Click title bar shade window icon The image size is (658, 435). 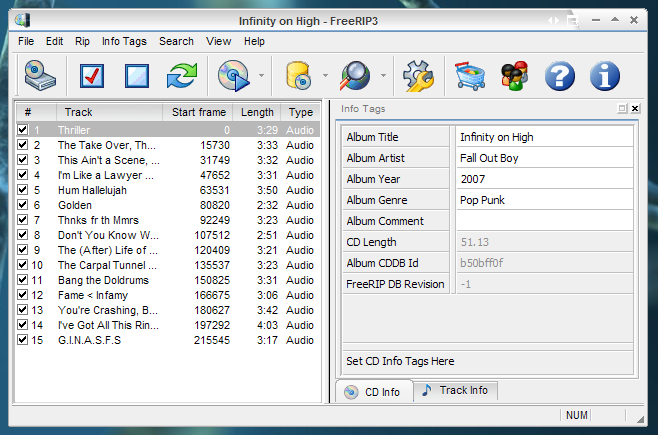coord(572,20)
